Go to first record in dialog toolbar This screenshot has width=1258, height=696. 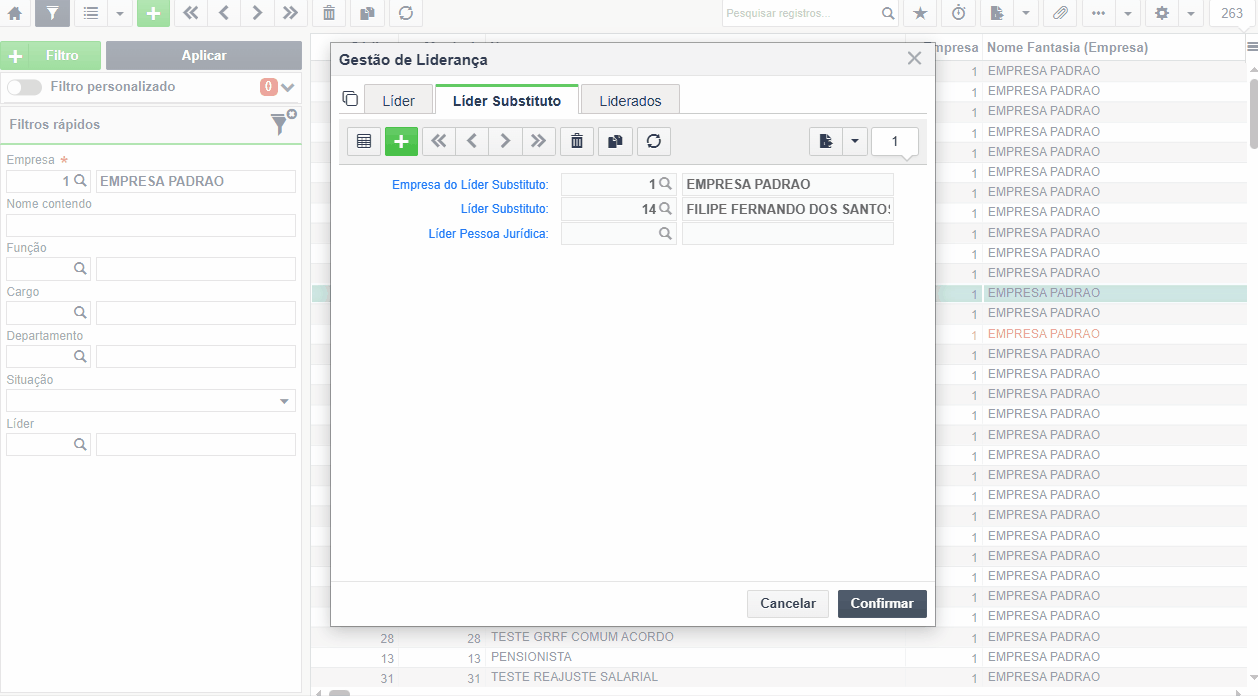(x=438, y=141)
